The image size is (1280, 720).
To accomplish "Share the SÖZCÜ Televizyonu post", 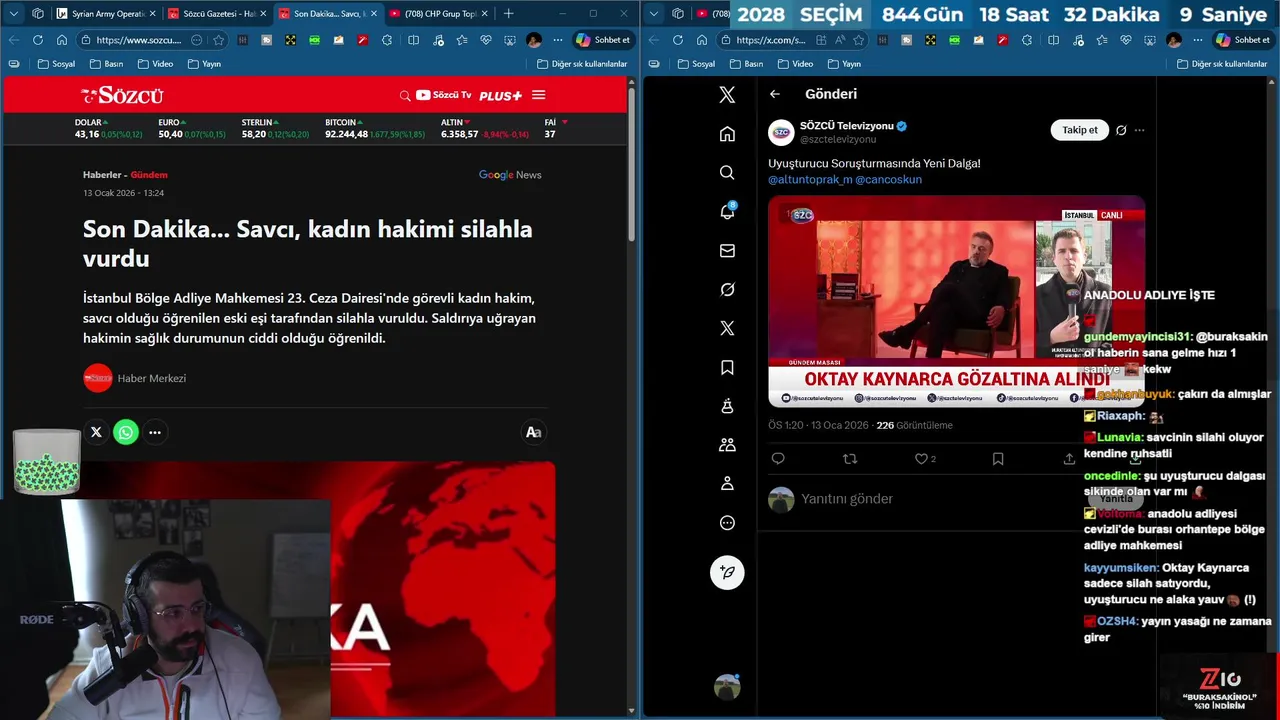I will coord(1069,459).
